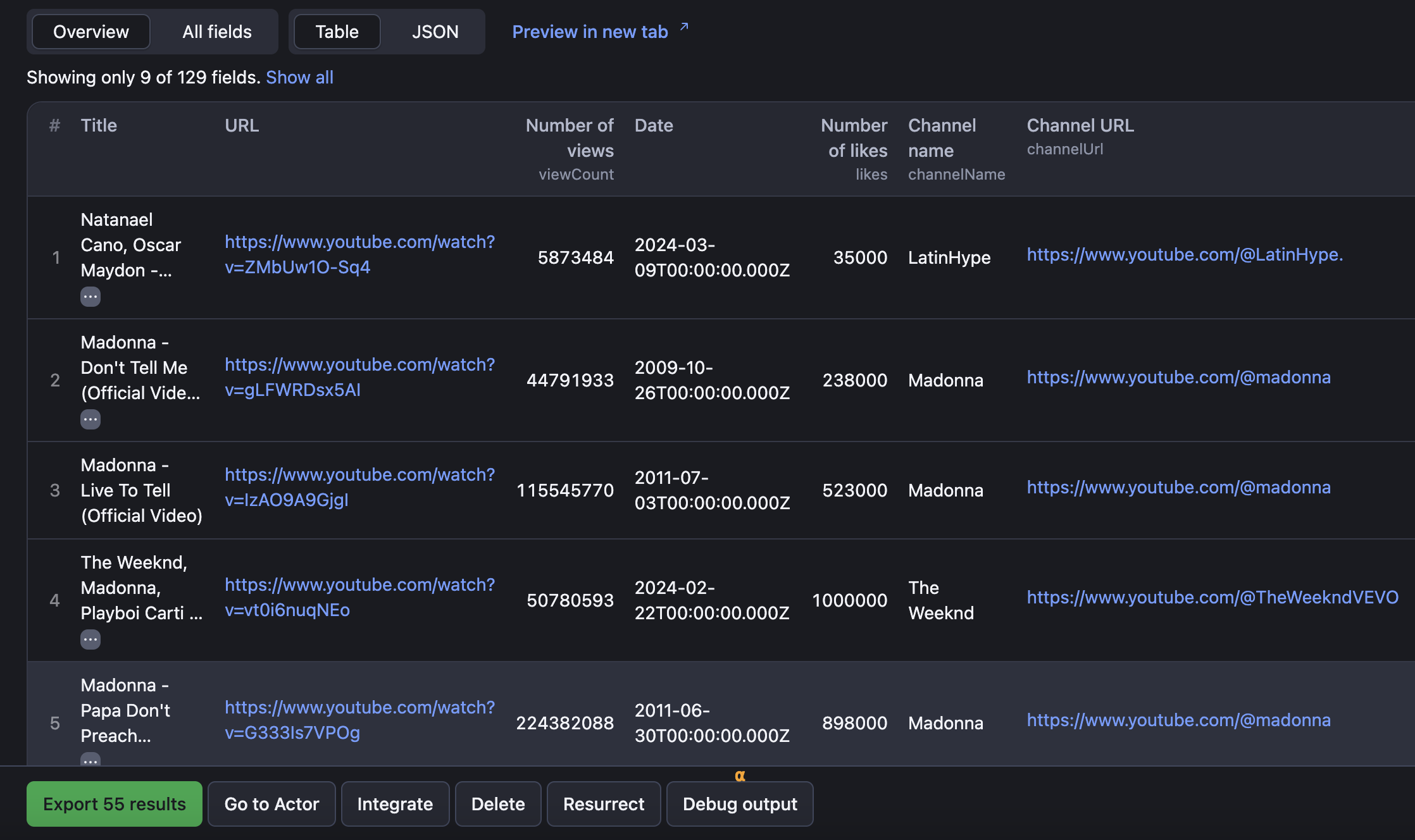Switch to the All fields view
Image resolution: width=1415 pixels, height=840 pixels.
(x=216, y=31)
